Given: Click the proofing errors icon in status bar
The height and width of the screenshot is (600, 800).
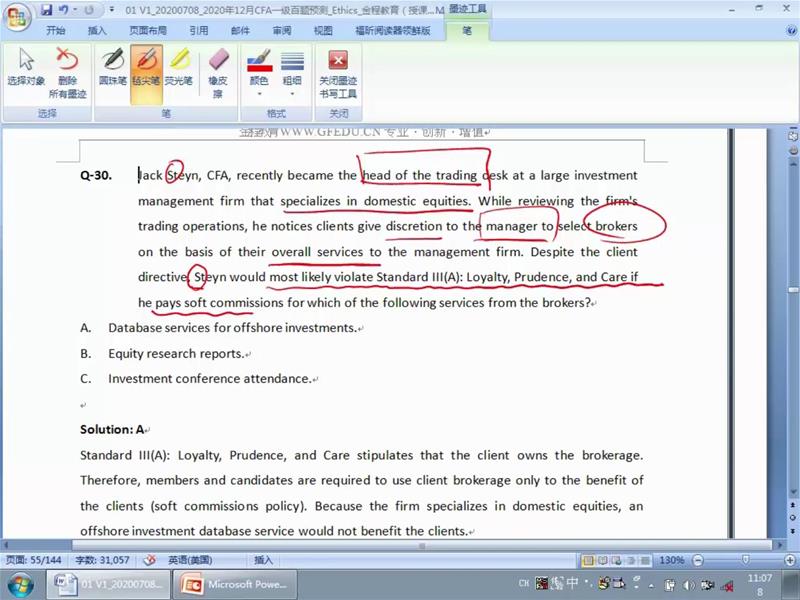Looking at the screenshot, I should tap(149, 560).
